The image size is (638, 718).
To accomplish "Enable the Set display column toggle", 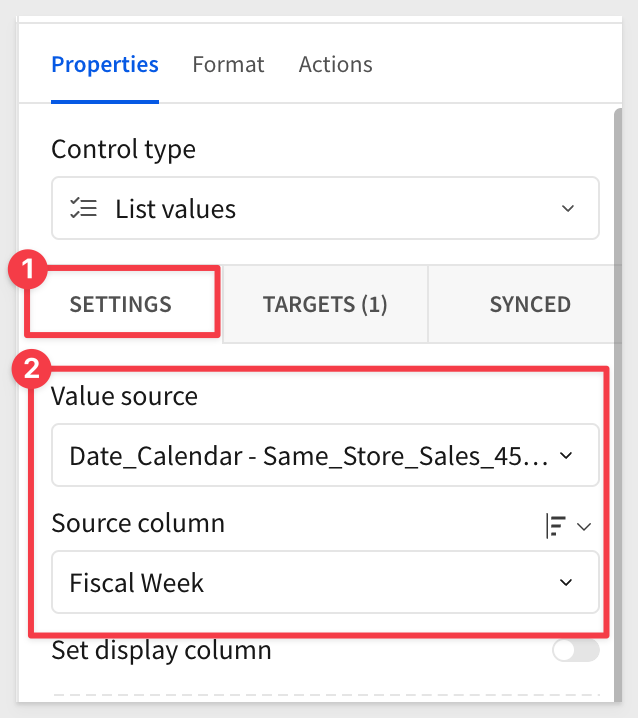I will coord(575,651).
